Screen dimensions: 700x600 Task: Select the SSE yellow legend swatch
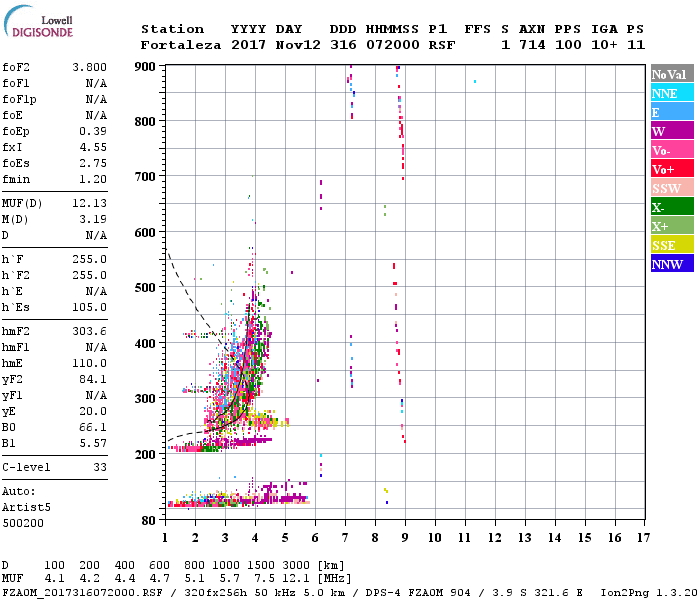(672, 245)
